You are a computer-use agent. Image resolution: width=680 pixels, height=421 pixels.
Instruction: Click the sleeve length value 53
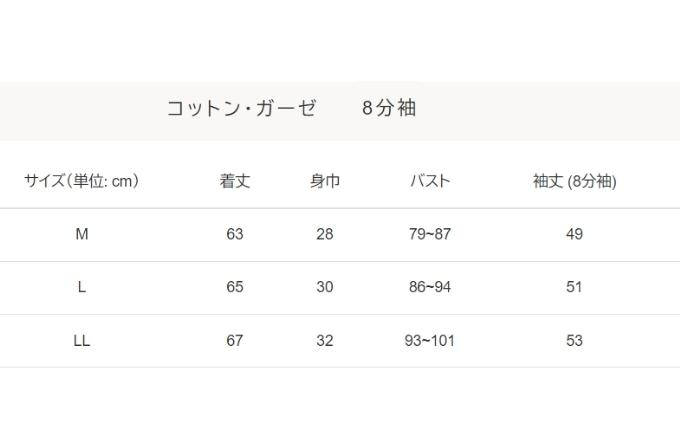[574, 341]
